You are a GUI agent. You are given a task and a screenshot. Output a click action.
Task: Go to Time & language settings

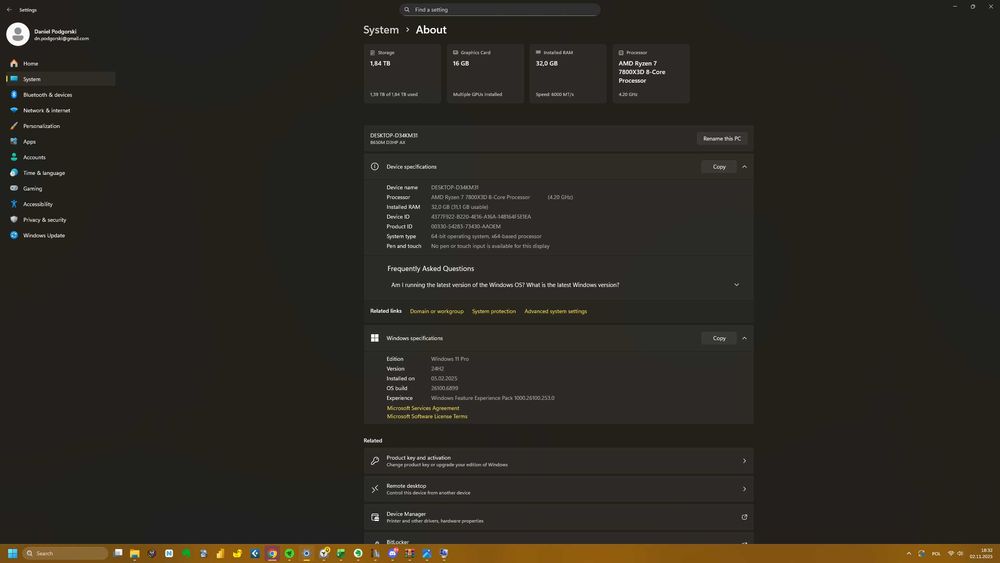43,173
